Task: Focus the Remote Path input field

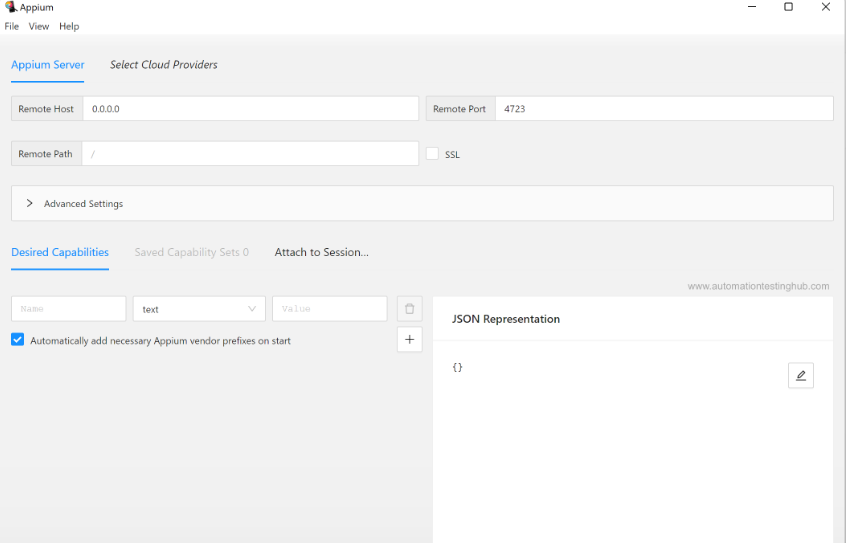Action: [x=250, y=154]
